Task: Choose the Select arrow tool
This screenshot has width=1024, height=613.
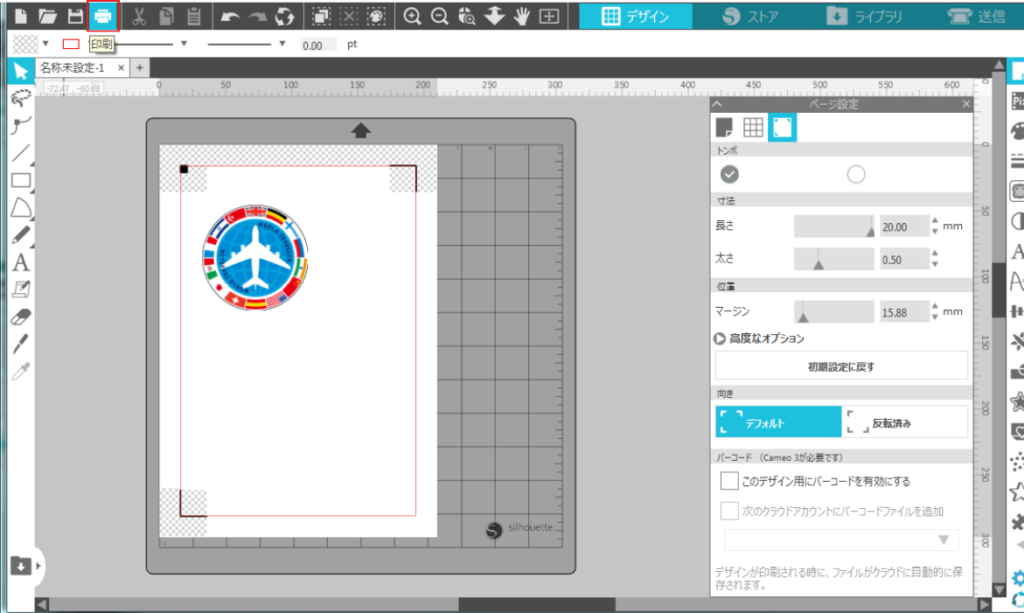Action: pos(20,71)
